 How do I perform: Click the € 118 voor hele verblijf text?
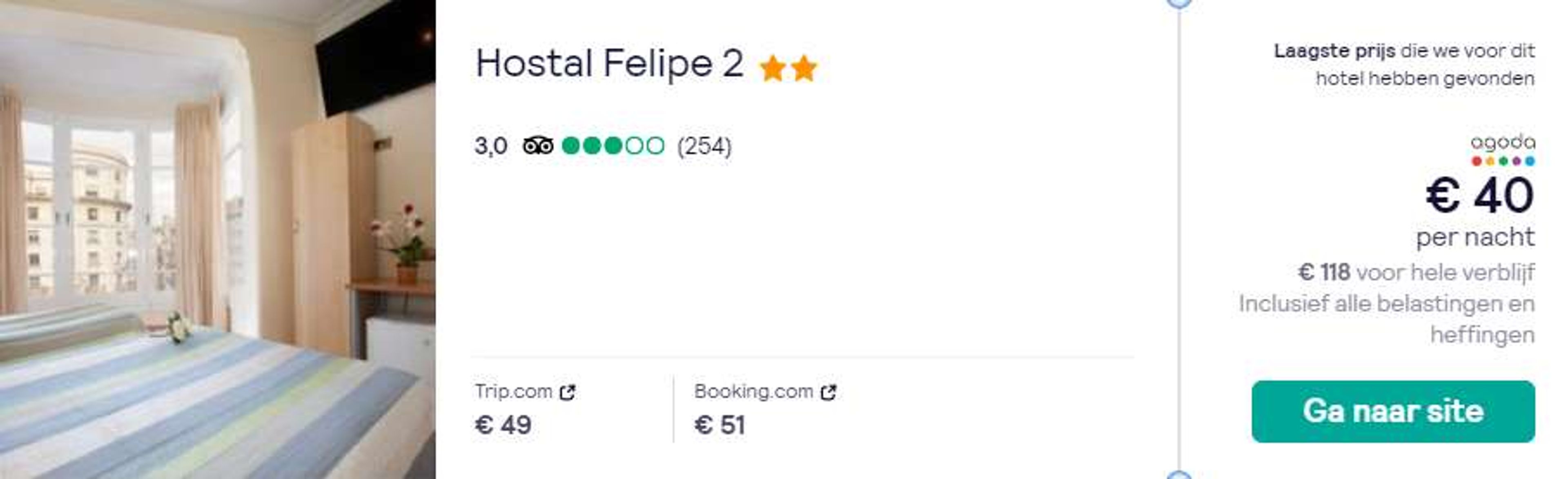click(x=1417, y=272)
